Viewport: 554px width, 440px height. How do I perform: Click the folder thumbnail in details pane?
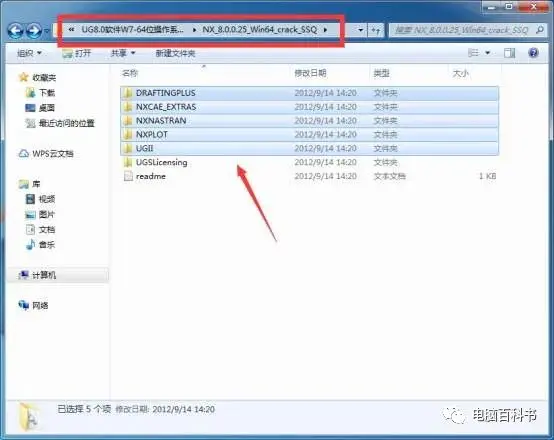[x=29, y=417]
